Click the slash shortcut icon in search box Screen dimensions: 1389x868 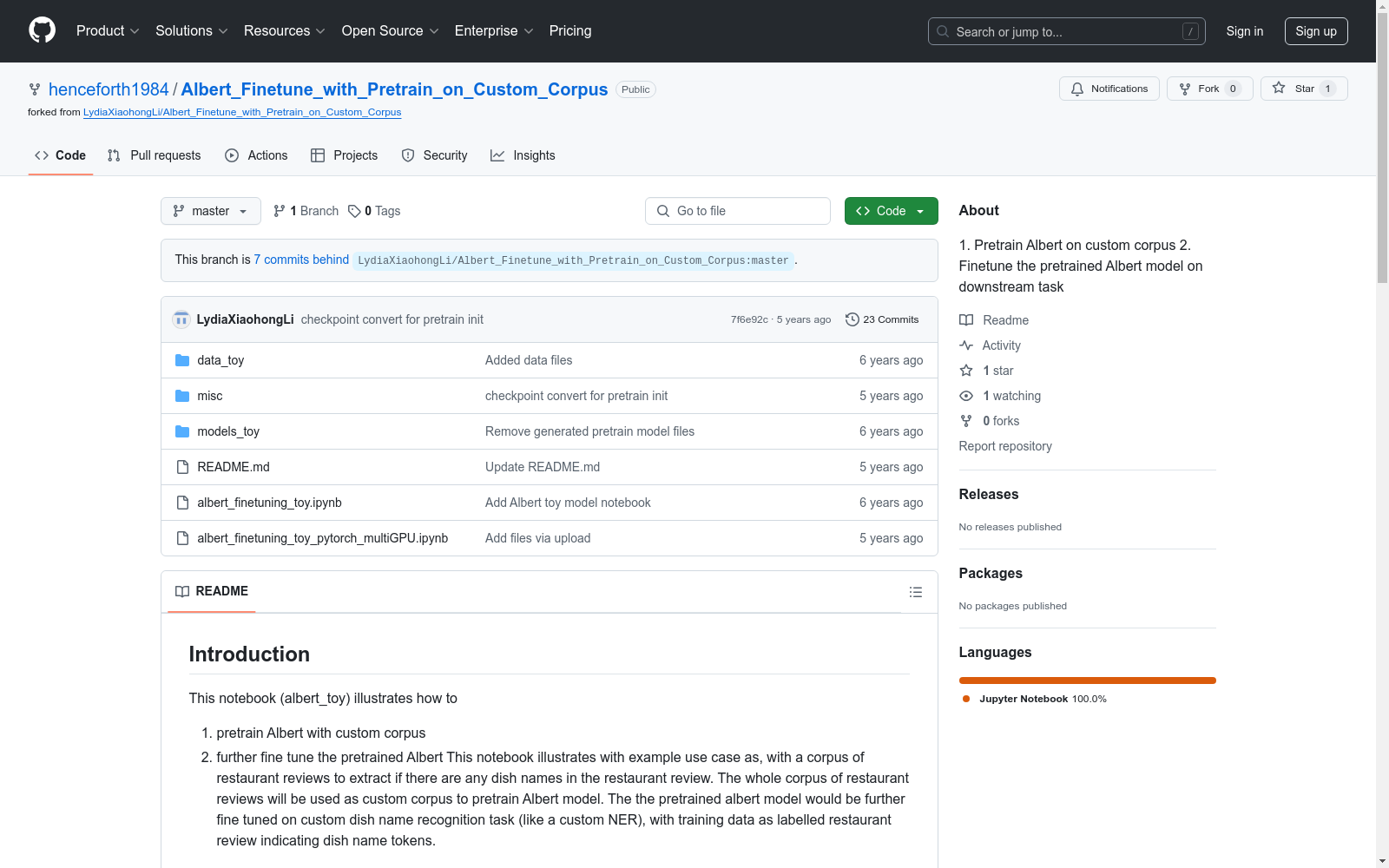tap(1190, 31)
